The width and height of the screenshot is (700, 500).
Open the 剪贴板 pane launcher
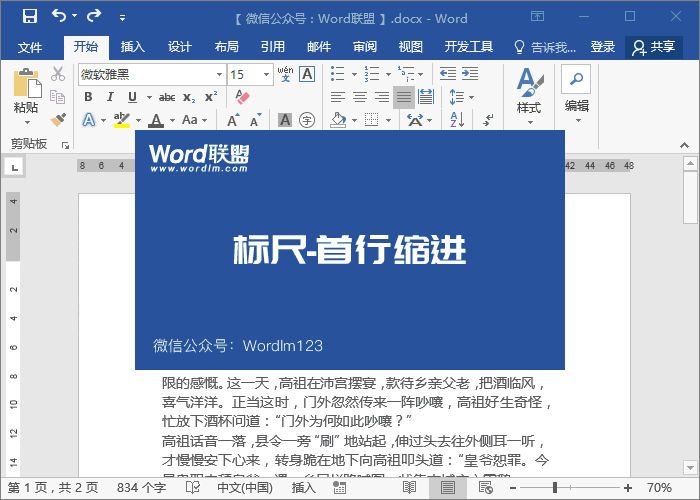coord(66,145)
